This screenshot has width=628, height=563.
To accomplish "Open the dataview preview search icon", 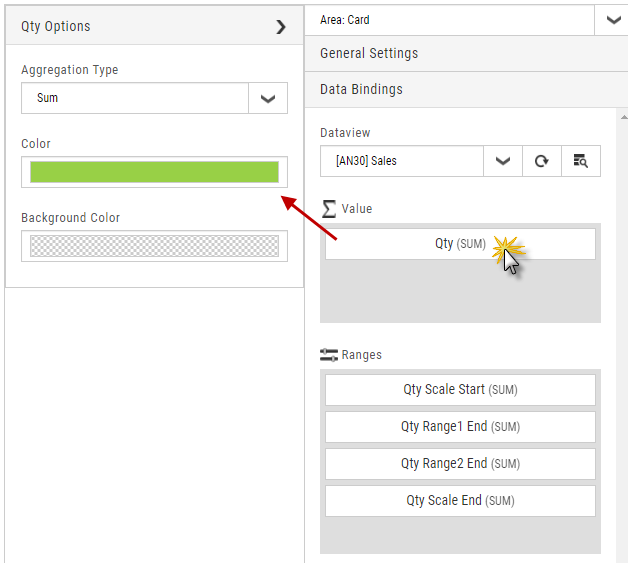I will point(581,161).
